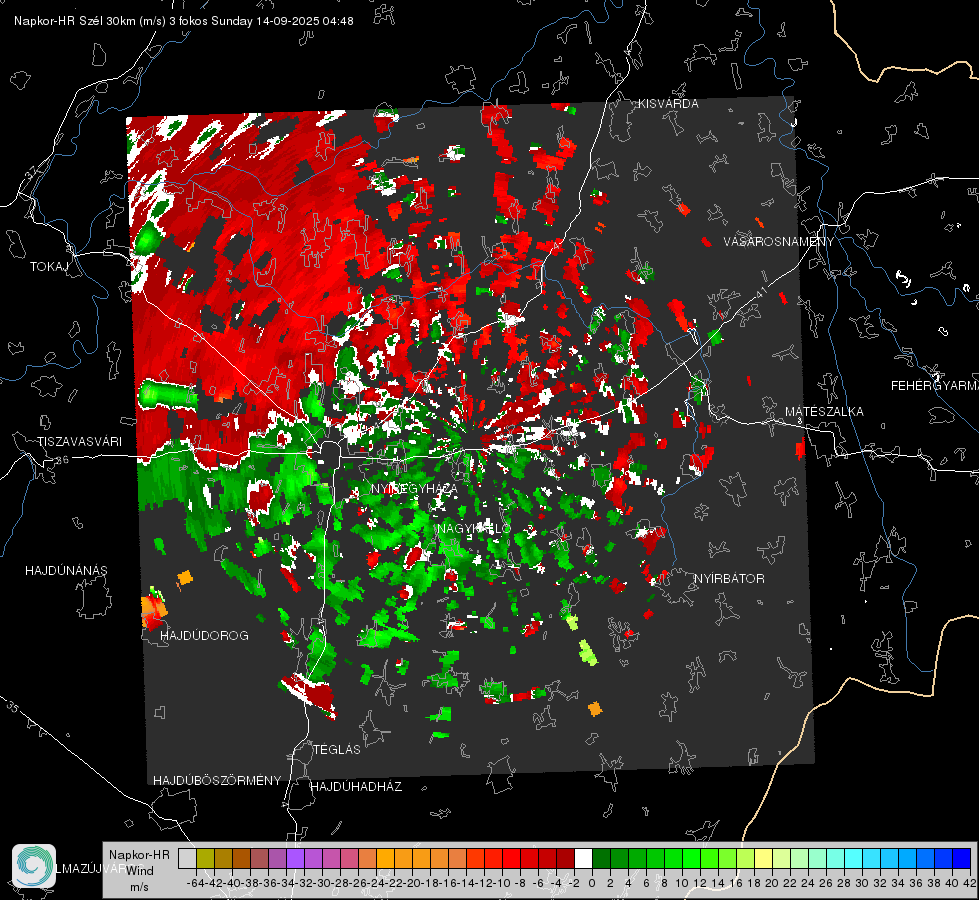Click the swirl logo icon in bottom-left corner

click(34, 866)
